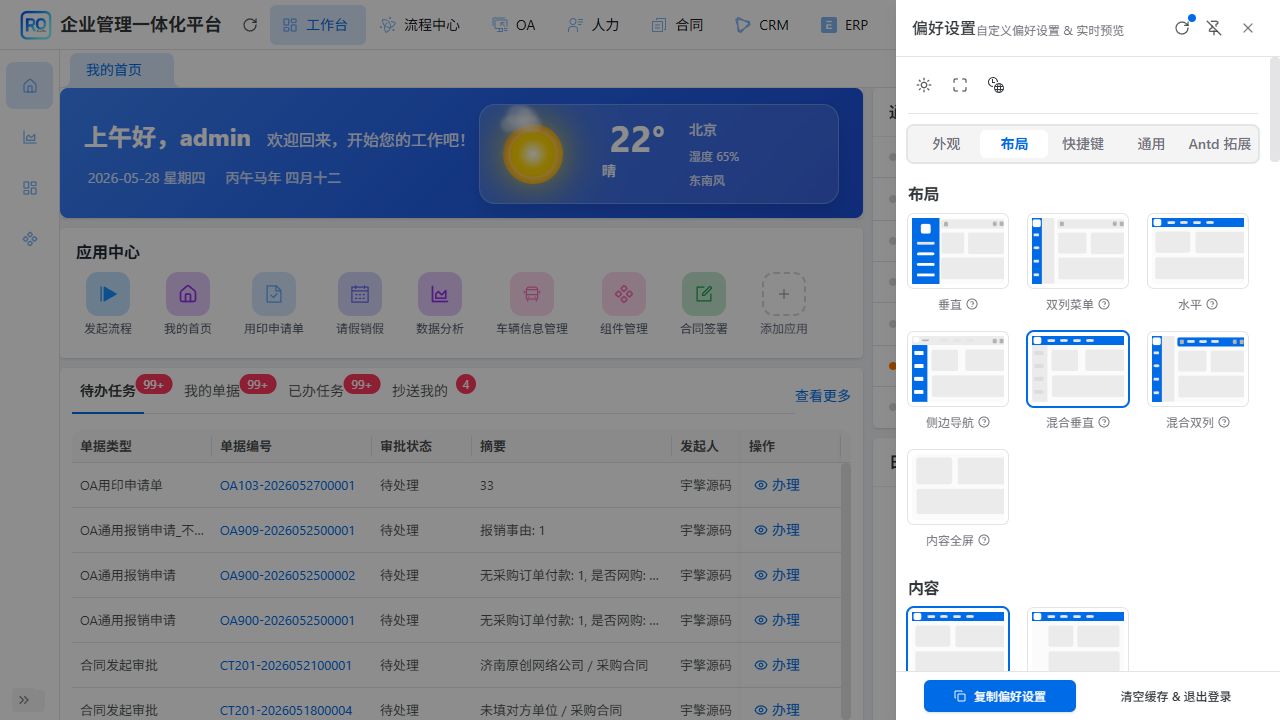Click the help icon next to 双列菜单
This screenshot has width=1280, height=720.
click(1104, 304)
